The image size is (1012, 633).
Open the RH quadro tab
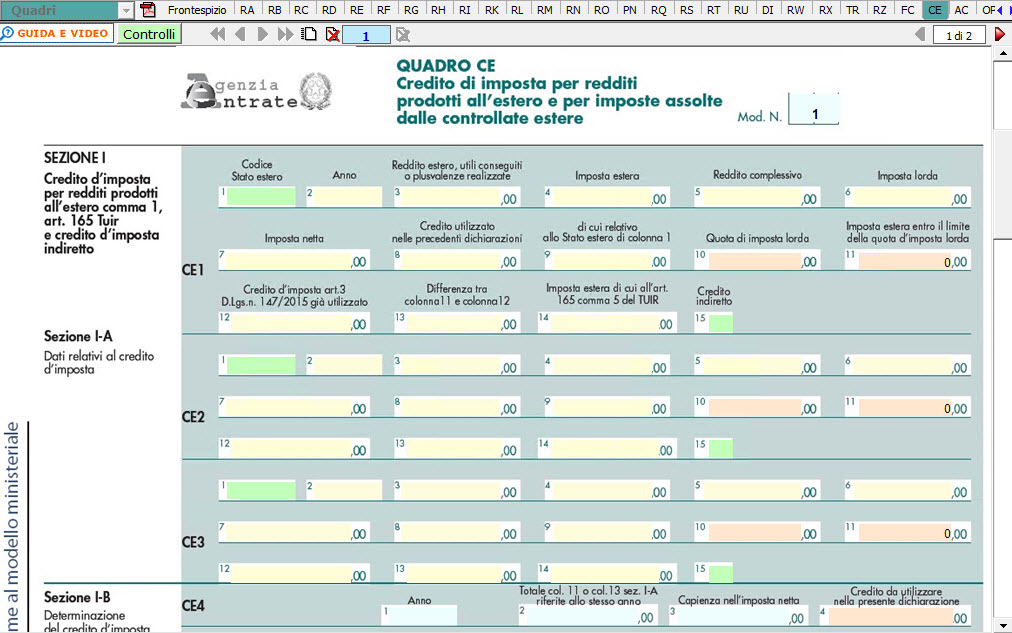[x=438, y=10]
